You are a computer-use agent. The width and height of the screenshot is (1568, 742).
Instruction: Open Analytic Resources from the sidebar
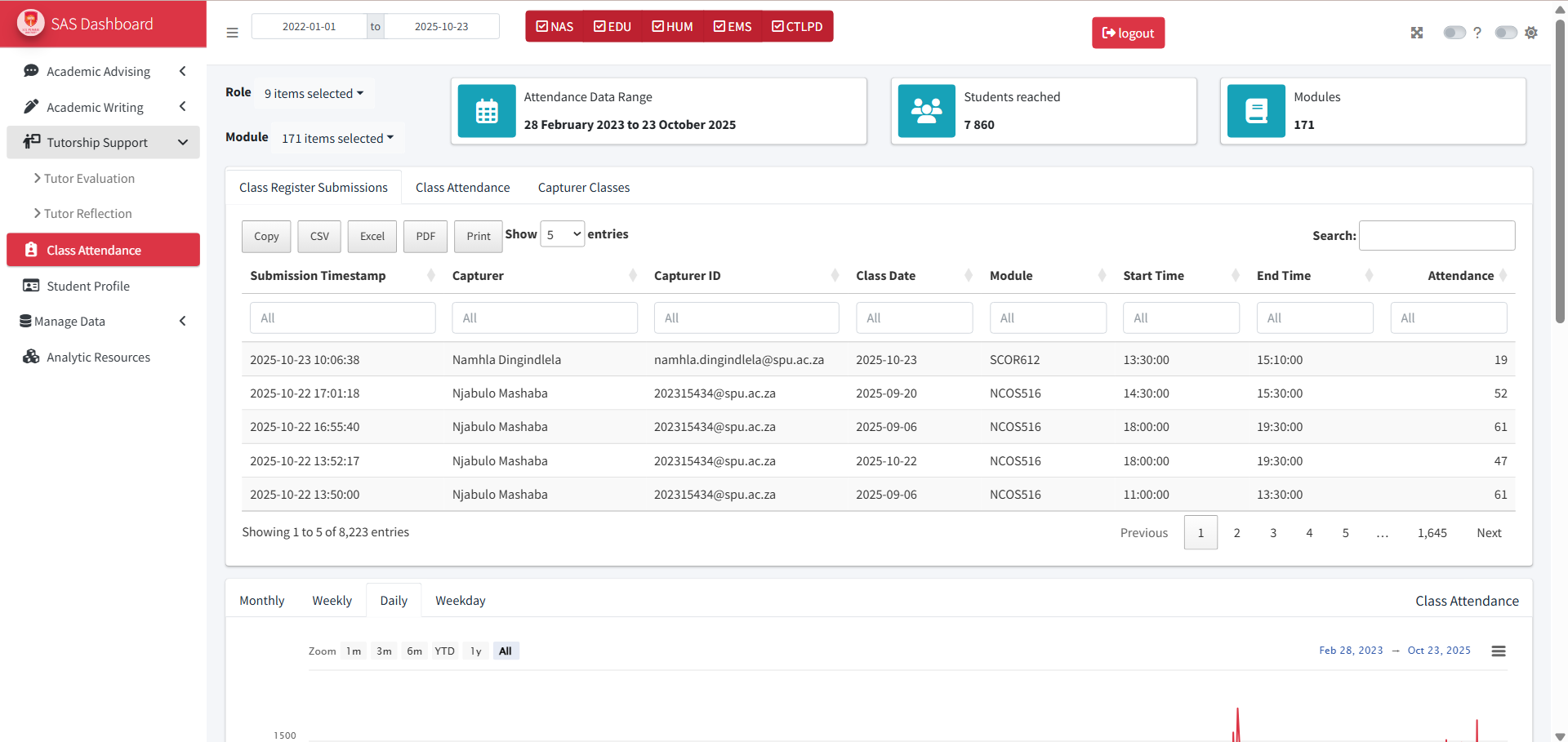click(98, 357)
